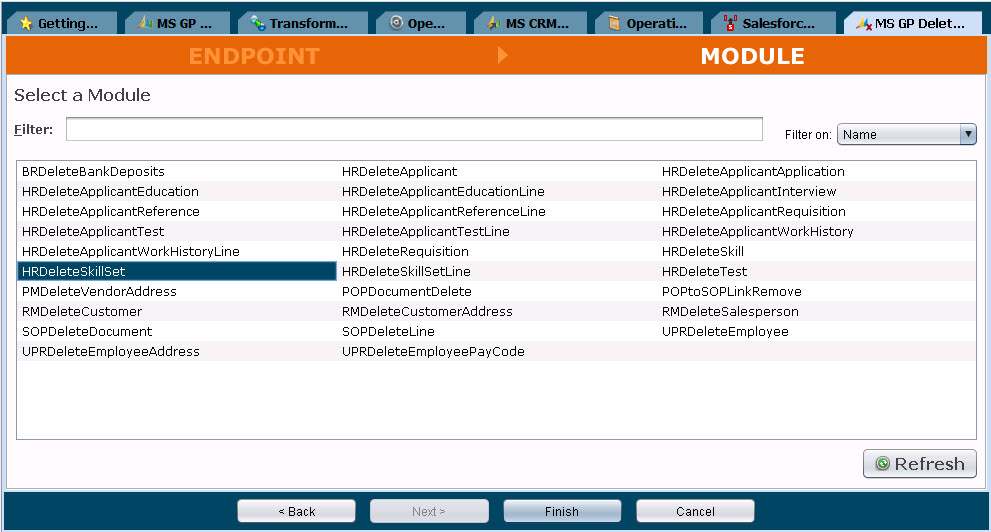This screenshot has height=532, width=991.
Task: Switch to the Transform... tab
Action: 303,23
